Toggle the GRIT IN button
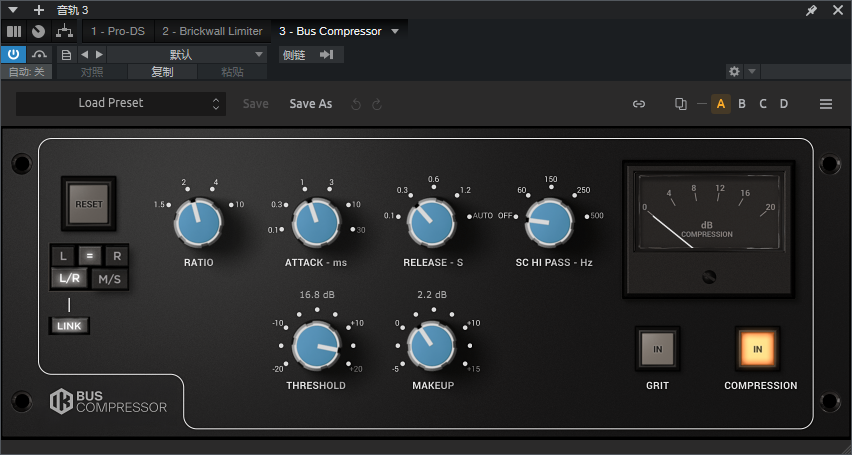852x455 pixels. tap(657, 349)
